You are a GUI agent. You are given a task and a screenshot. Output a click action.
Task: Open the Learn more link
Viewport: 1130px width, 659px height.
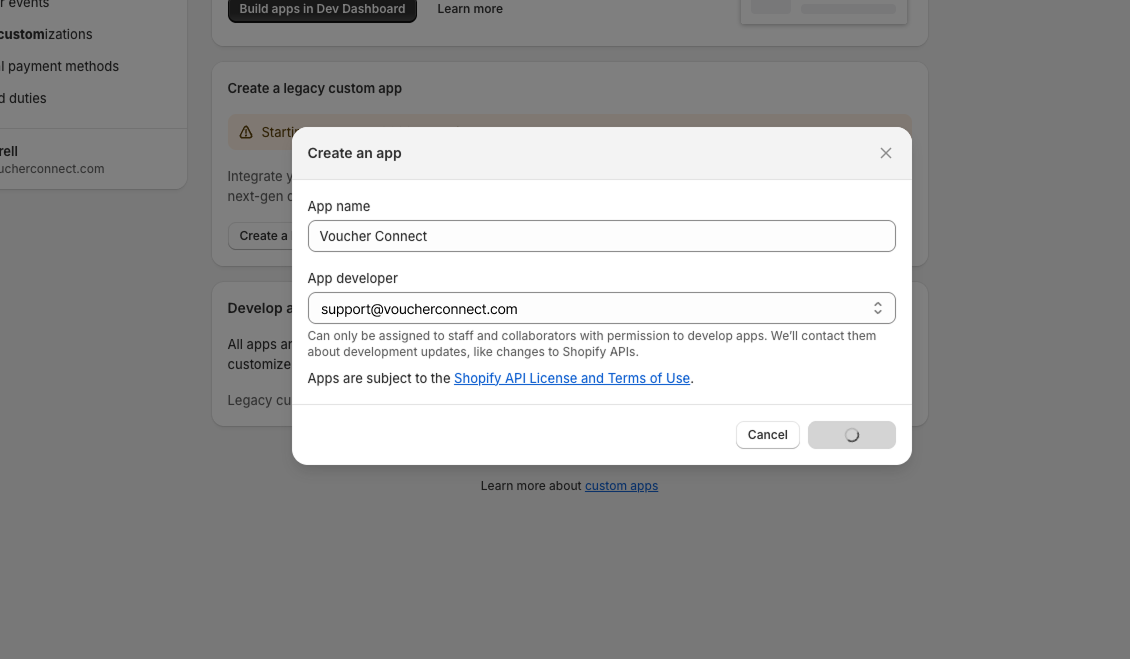(x=470, y=9)
